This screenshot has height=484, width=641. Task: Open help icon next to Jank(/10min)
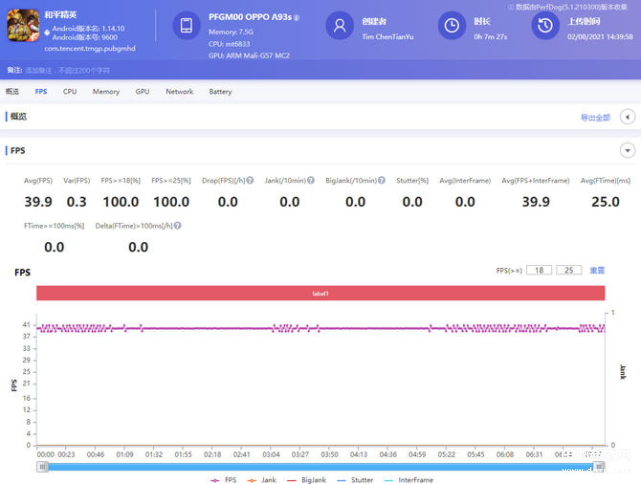tap(311, 180)
